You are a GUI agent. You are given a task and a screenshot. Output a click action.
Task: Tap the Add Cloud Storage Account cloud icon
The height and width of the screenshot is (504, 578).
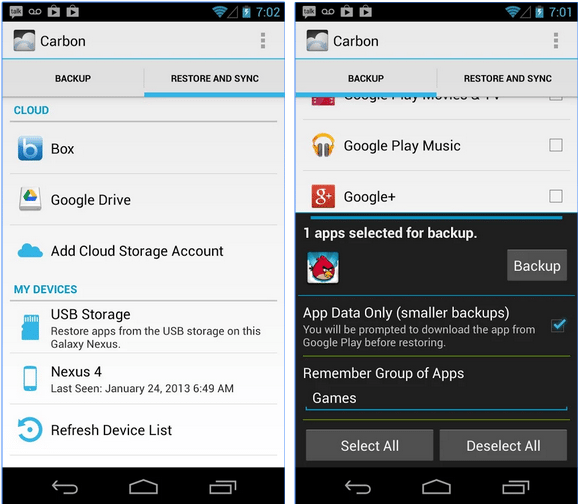point(30,251)
